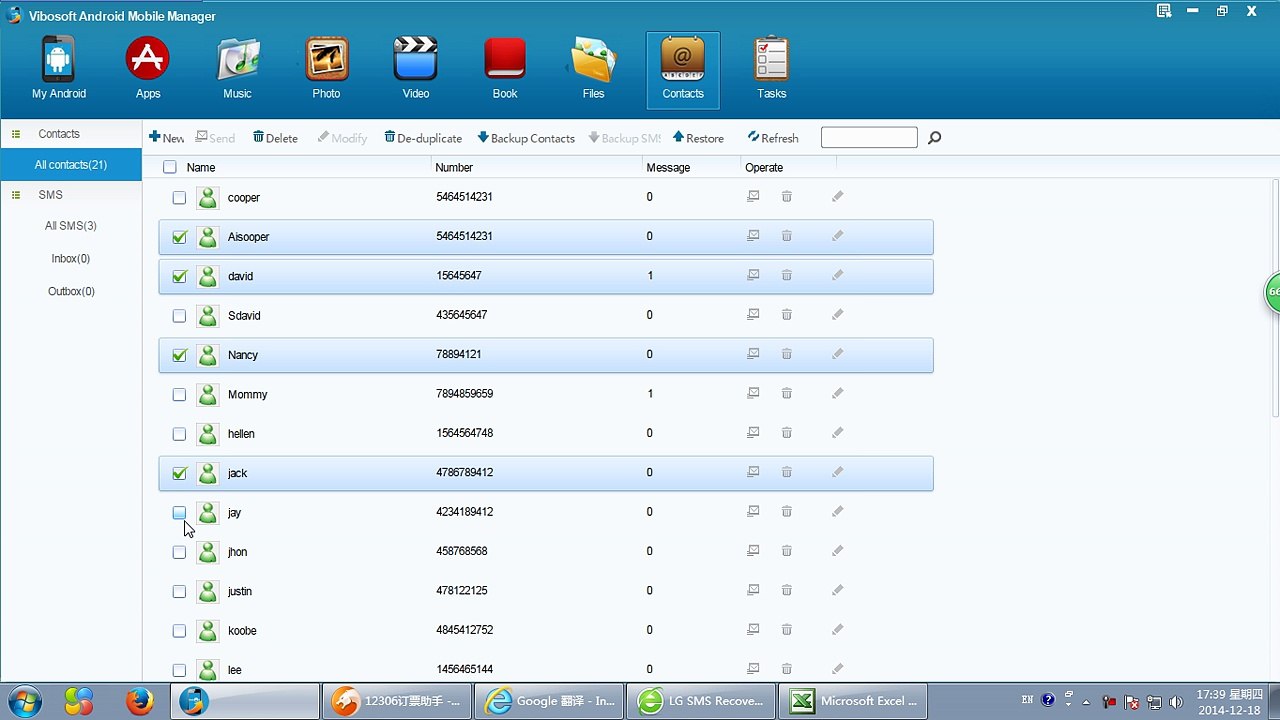
Task: Run De-duplicate on contacts
Action: [x=423, y=138]
